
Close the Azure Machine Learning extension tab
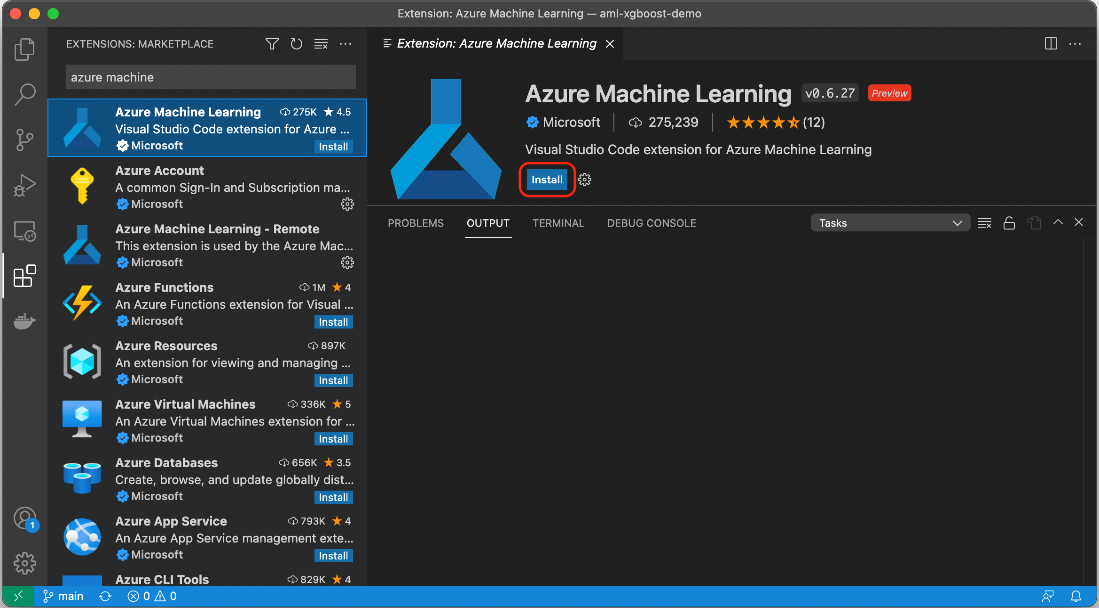(610, 44)
